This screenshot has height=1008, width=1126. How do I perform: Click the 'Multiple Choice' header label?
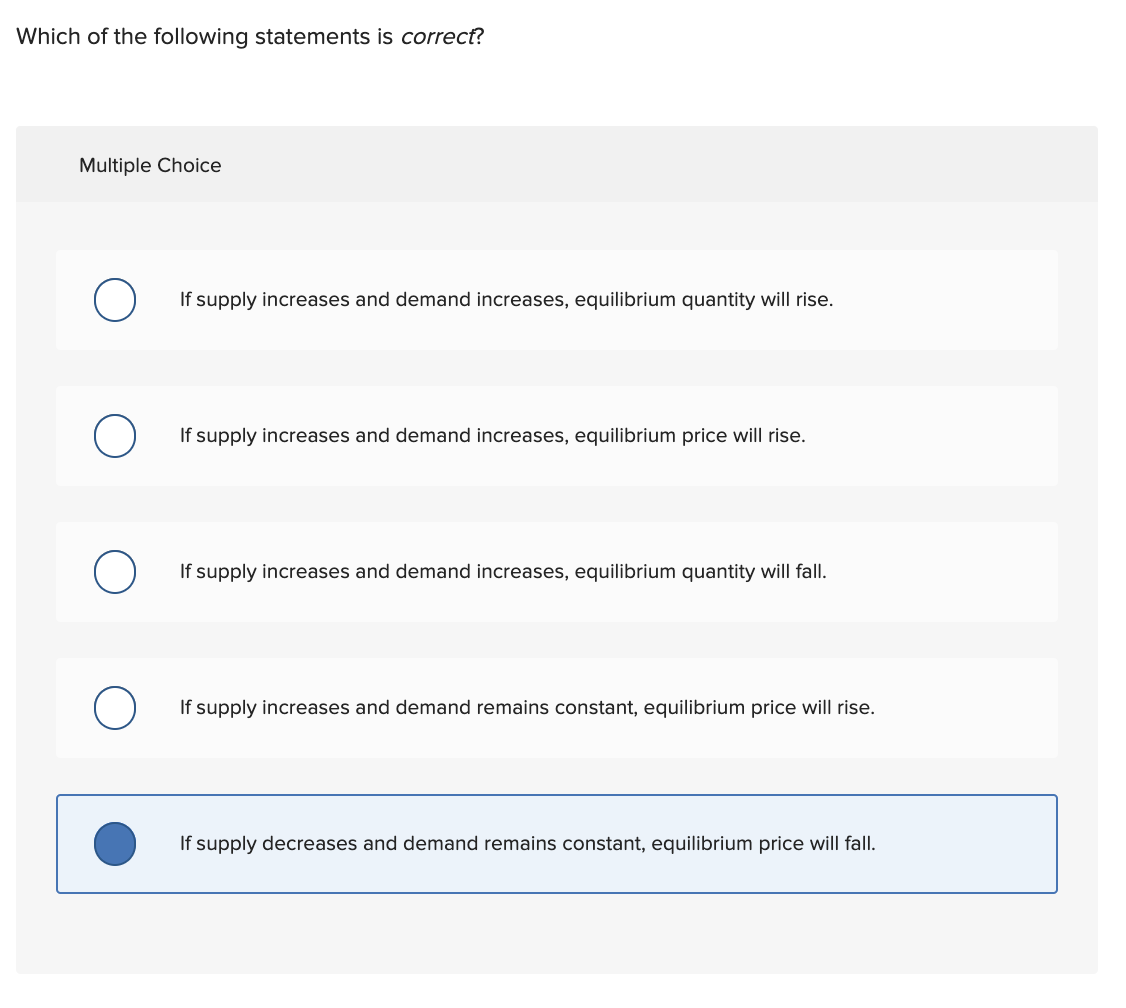[150, 165]
